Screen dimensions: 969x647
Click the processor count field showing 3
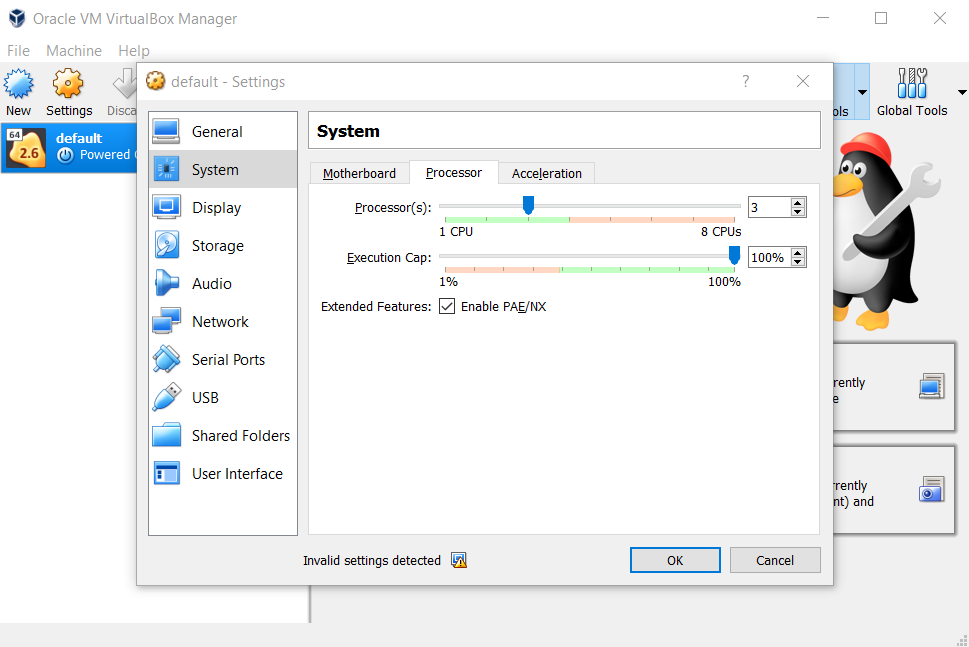point(769,208)
